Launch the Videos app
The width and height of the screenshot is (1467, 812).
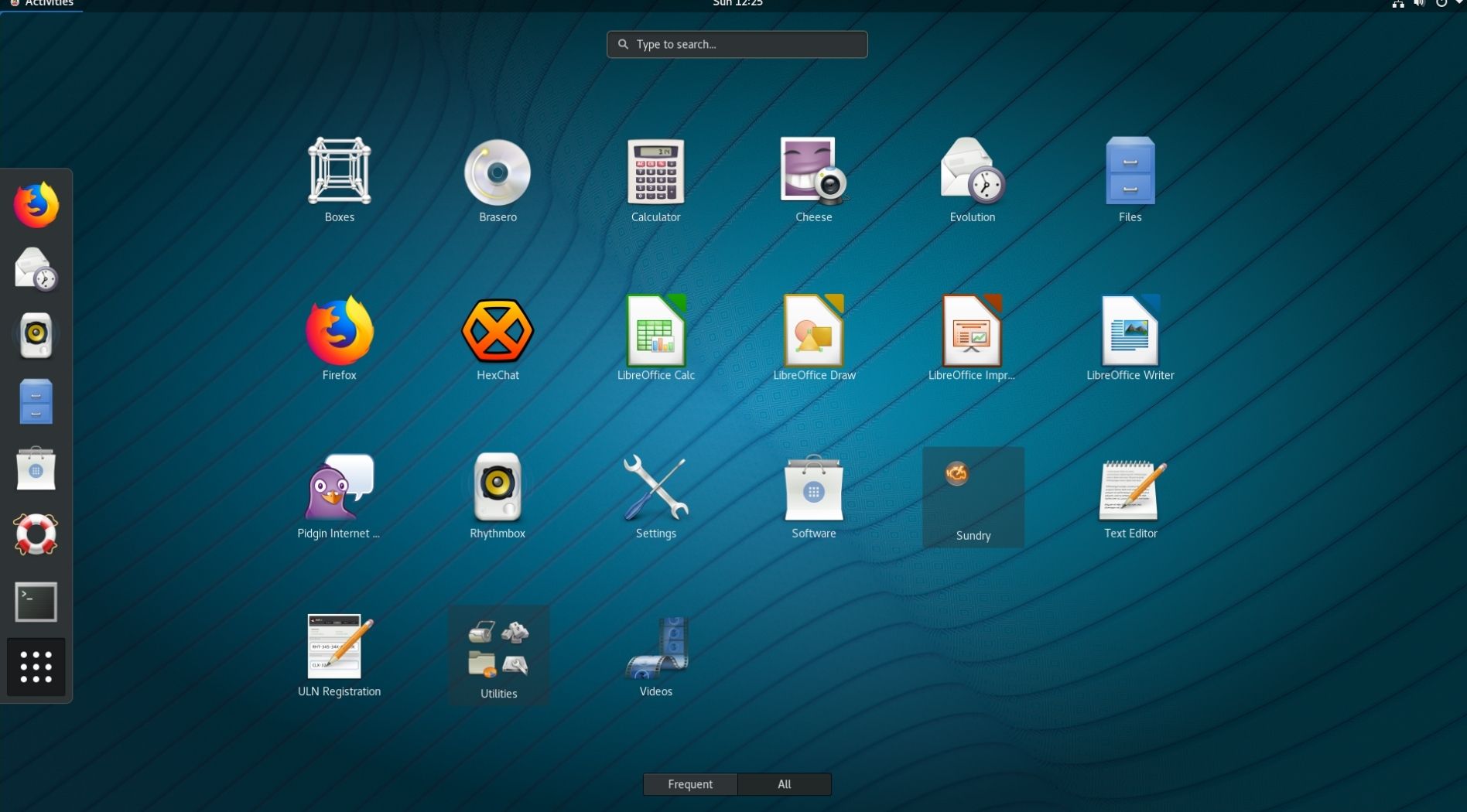tap(655, 655)
